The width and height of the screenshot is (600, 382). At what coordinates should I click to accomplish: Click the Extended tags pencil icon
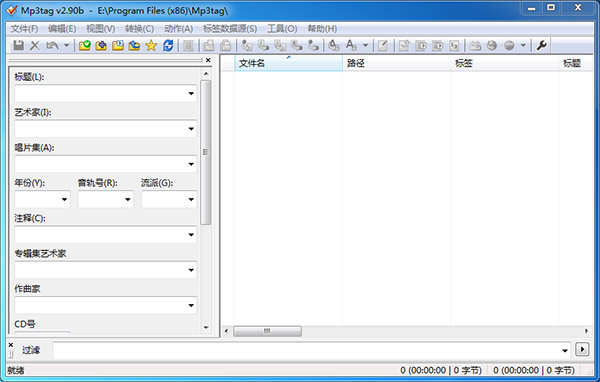[383, 46]
